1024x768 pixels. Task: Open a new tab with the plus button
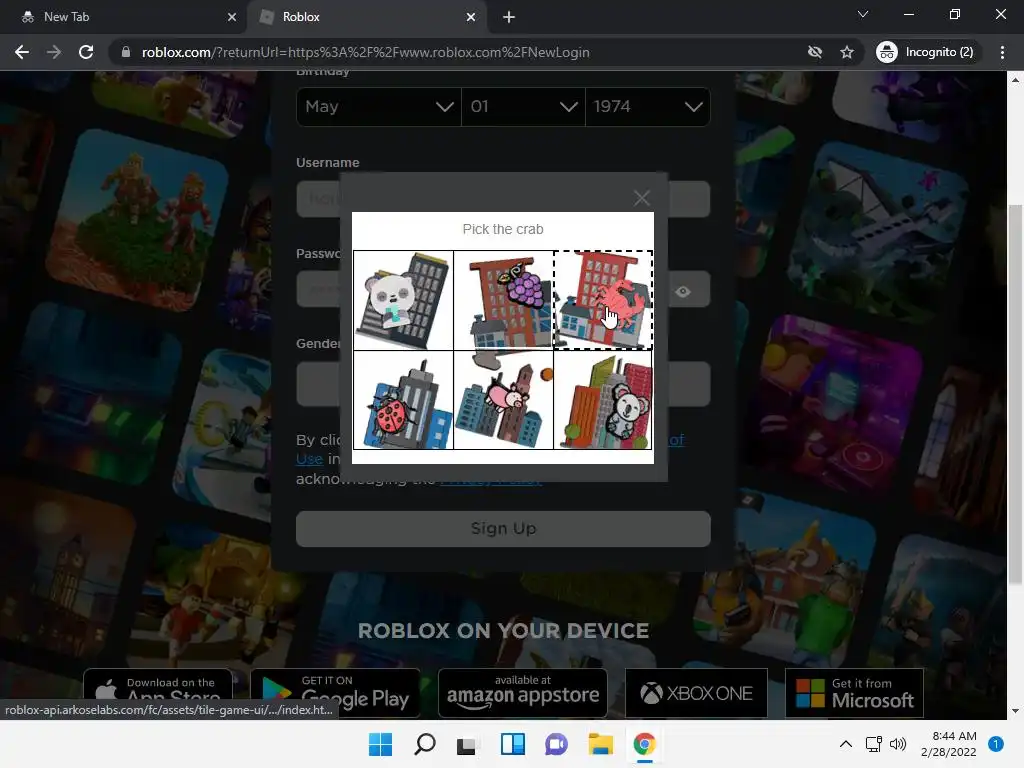[509, 17]
